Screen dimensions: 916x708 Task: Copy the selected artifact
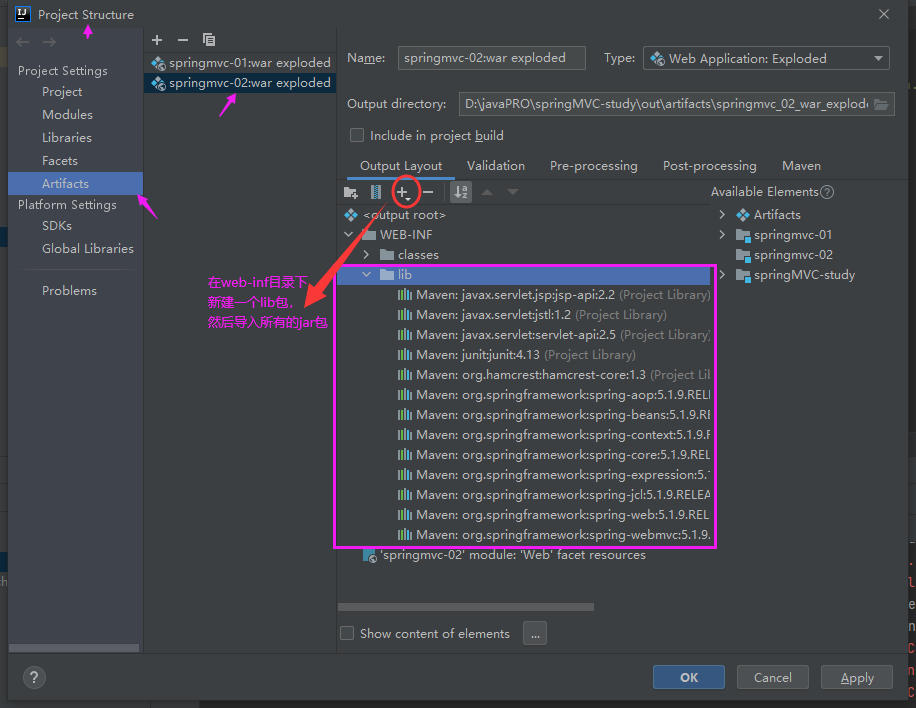point(209,40)
